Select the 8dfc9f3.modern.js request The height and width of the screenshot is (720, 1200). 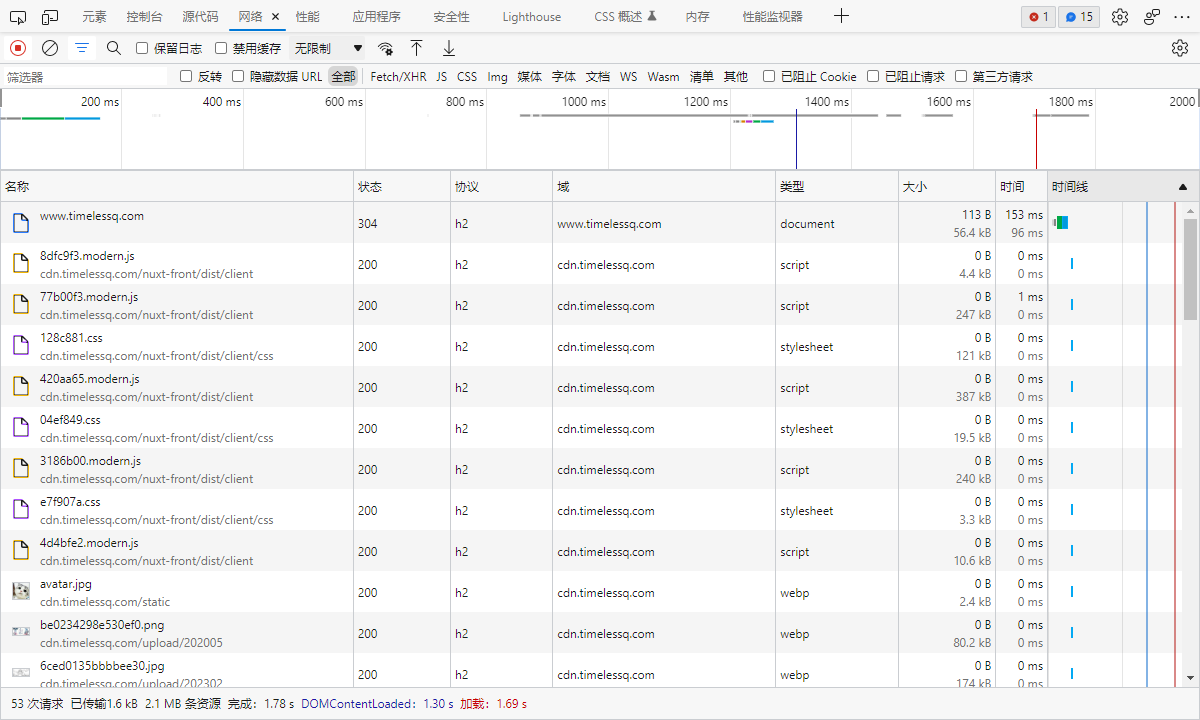177,264
